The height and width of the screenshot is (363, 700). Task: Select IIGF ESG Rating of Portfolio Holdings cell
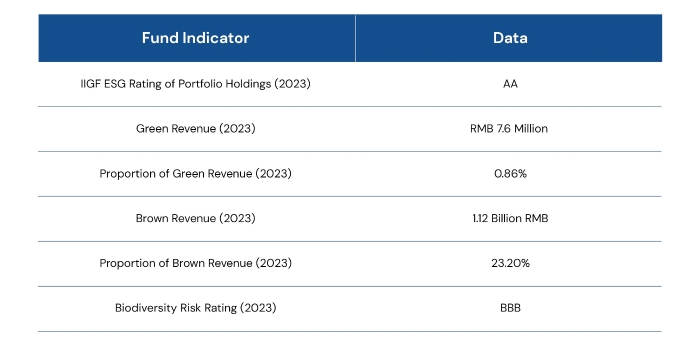[x=196, y=84]
